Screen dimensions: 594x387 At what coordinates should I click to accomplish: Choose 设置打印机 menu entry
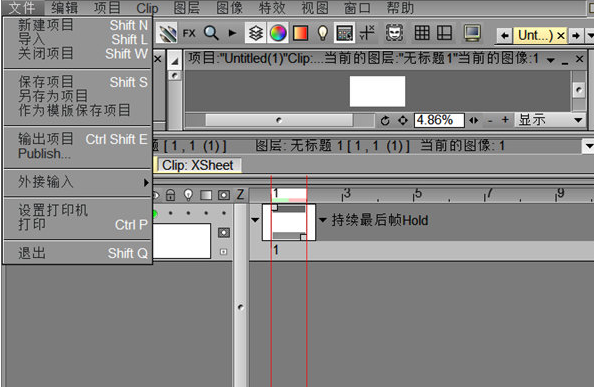click(78, 210)
